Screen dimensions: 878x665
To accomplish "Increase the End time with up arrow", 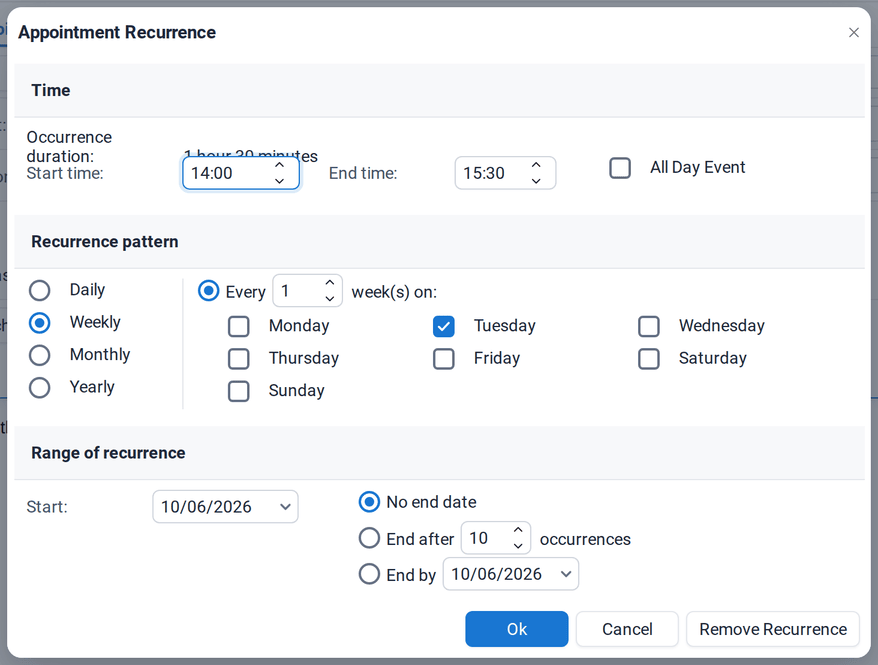I will [x=536, y=166].
